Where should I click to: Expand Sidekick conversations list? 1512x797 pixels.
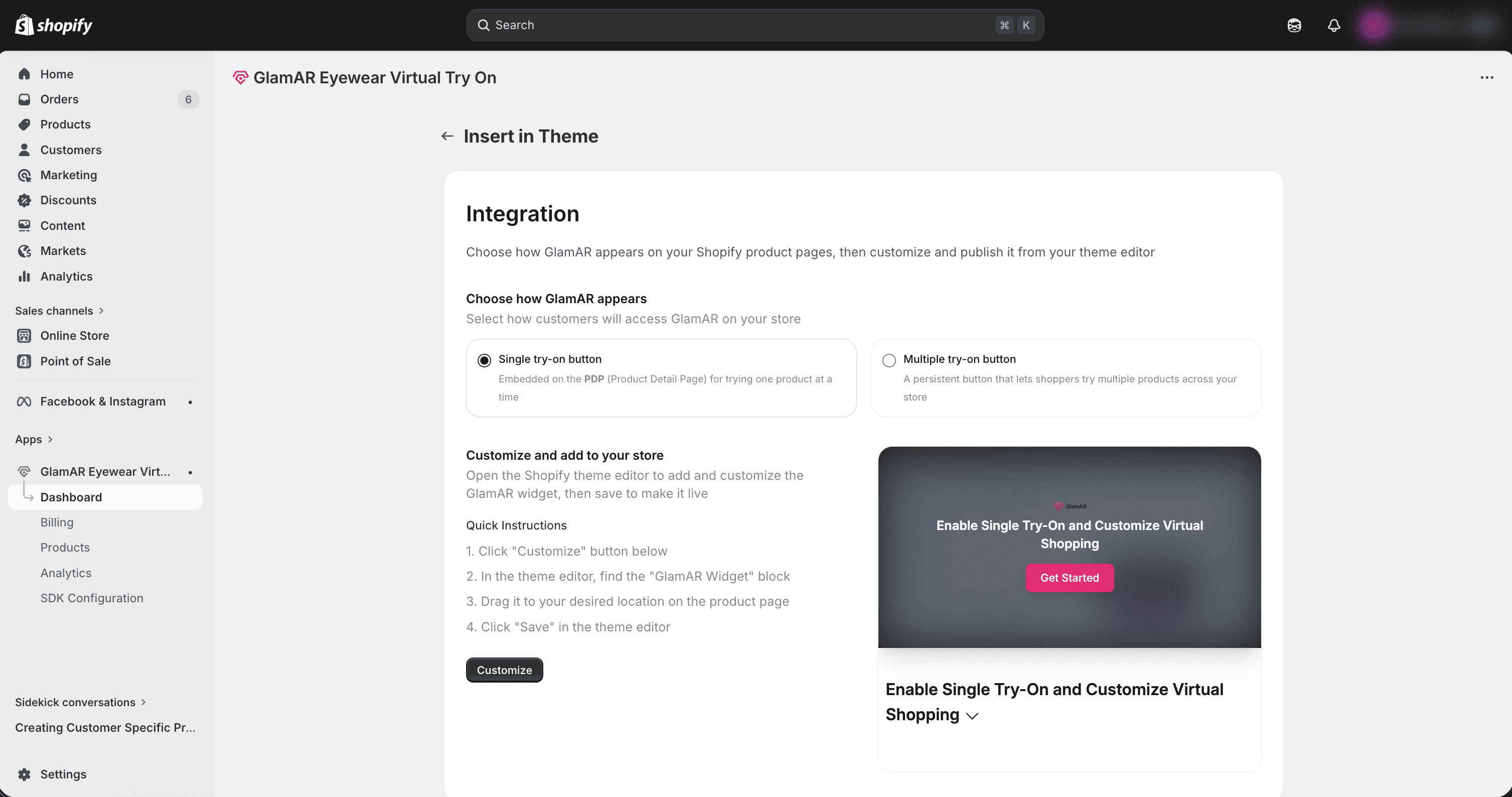click(x=143, y=703)
